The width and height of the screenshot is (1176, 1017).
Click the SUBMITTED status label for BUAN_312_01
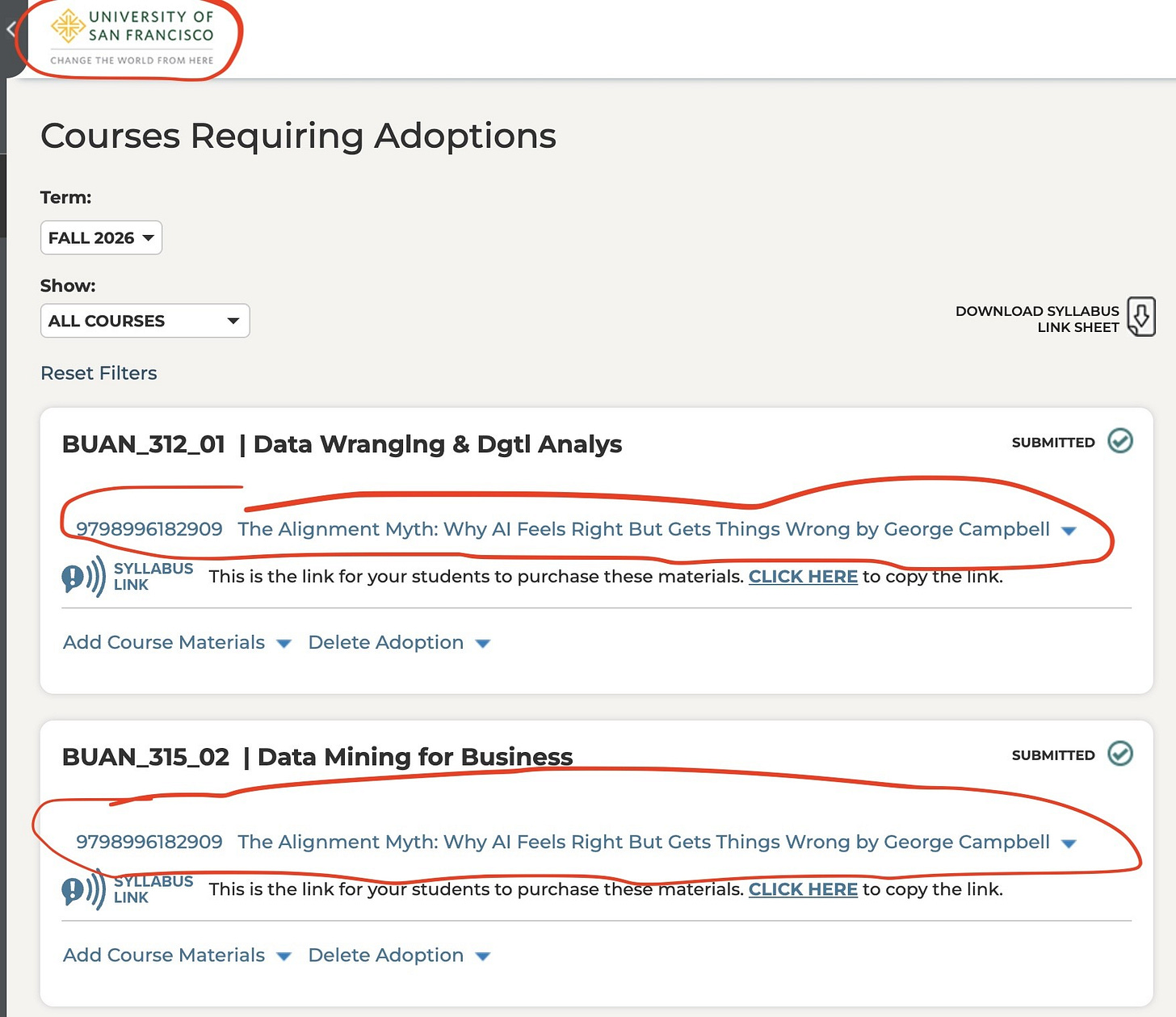click(x=1053, y=443)
